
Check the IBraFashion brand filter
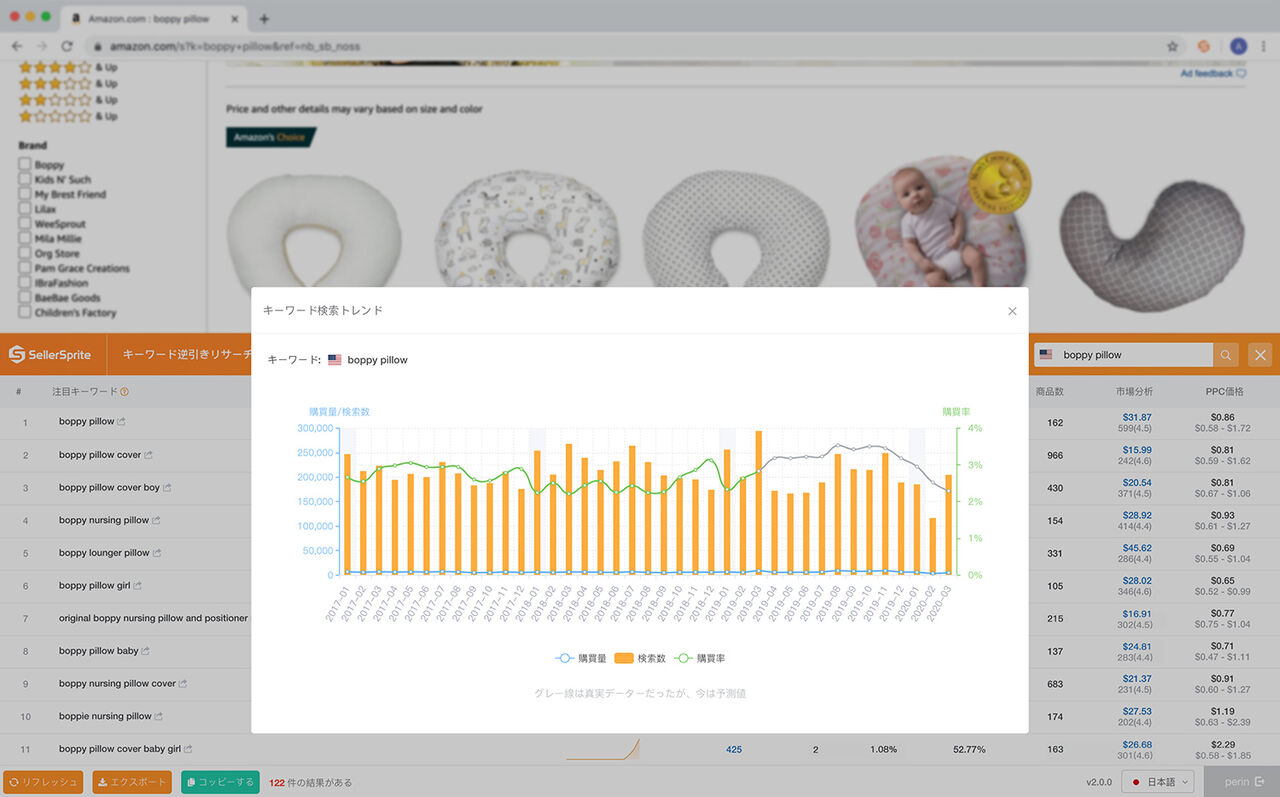pos(24,283)
